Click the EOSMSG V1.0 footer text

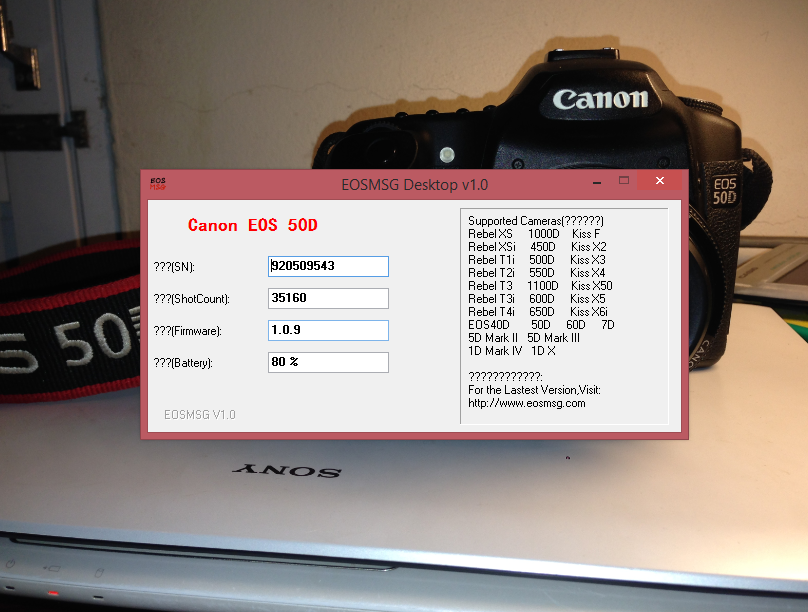coord(199,415)
